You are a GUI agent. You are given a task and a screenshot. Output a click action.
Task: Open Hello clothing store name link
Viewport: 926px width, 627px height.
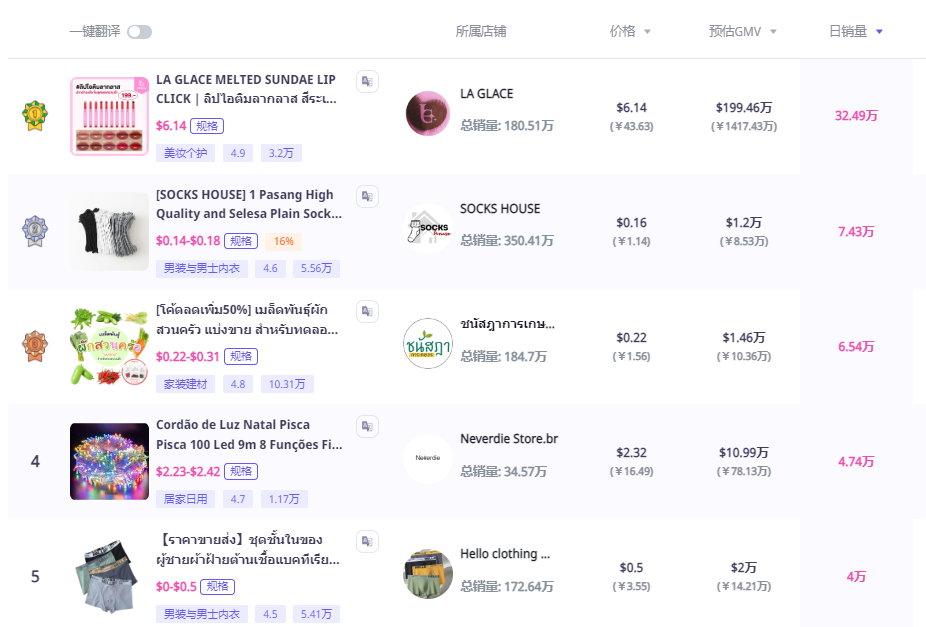pos(505,554)
